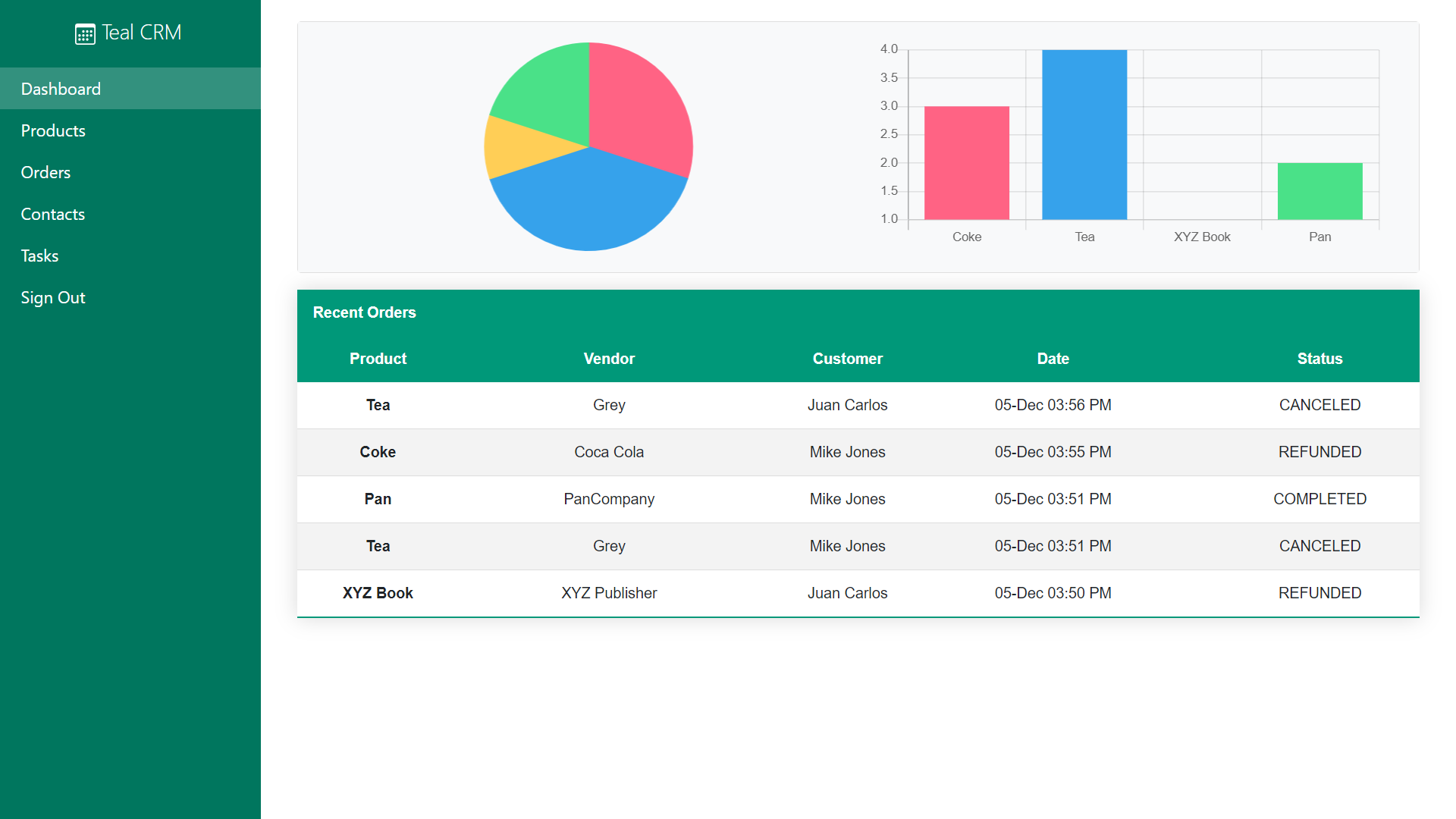Go to the Products page
This screenshot has height=819, width=1456.
click(x=53, y=130)
